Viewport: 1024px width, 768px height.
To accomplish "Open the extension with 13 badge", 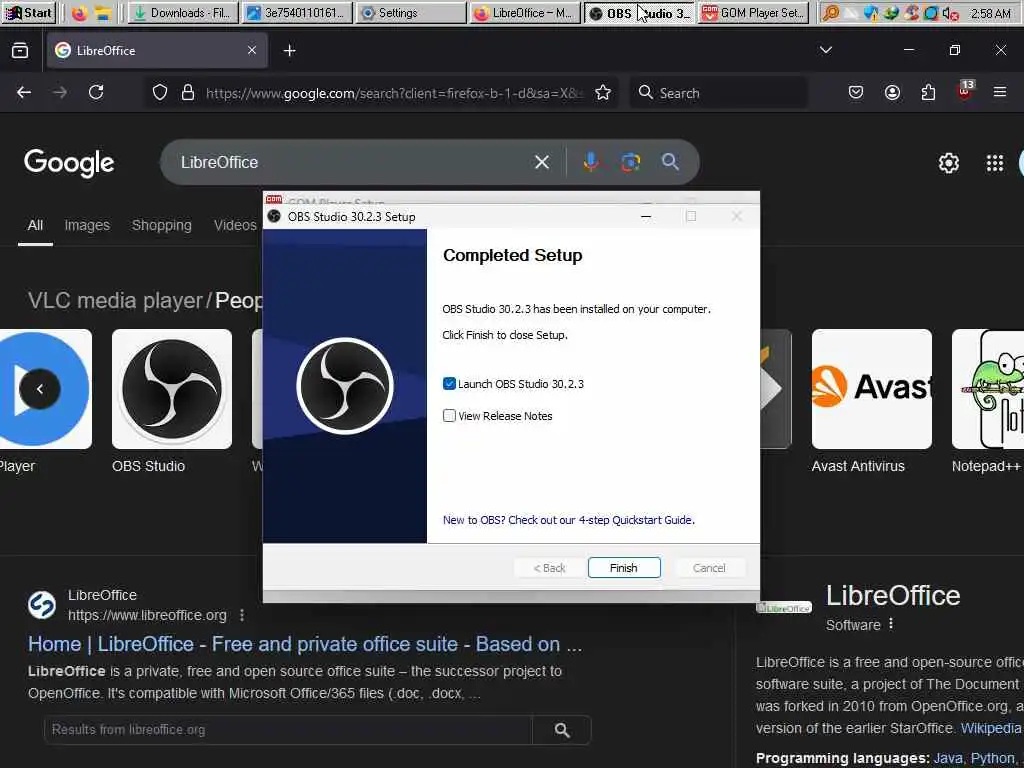I will pos(965,91).
